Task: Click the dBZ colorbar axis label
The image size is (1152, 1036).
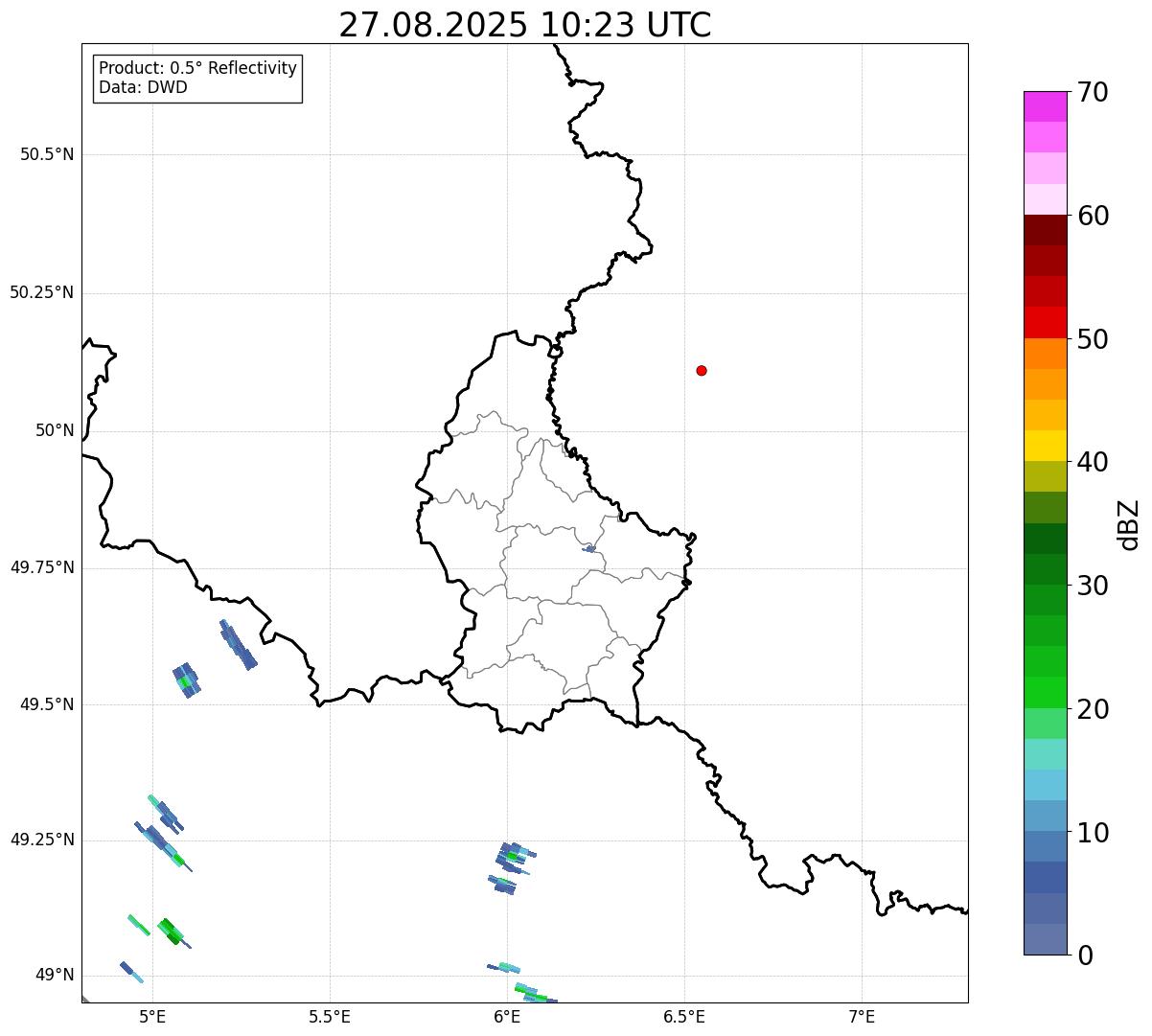Action: (1129, 523)
